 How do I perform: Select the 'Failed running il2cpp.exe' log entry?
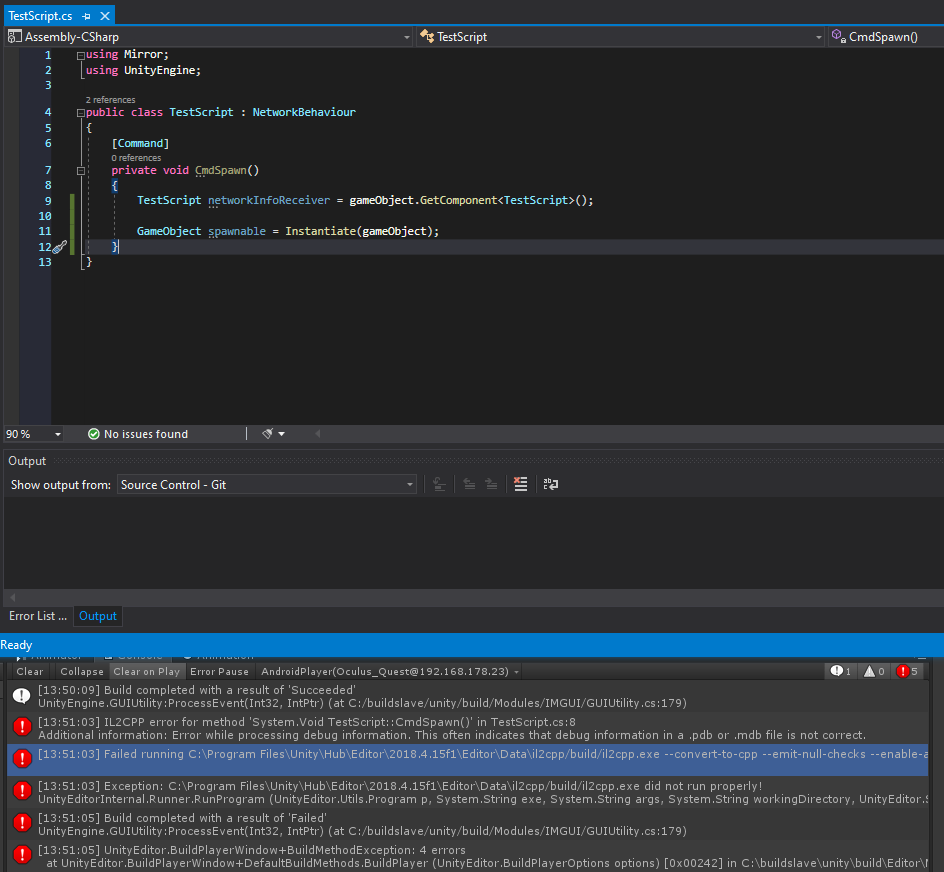[x=467, y=760]
